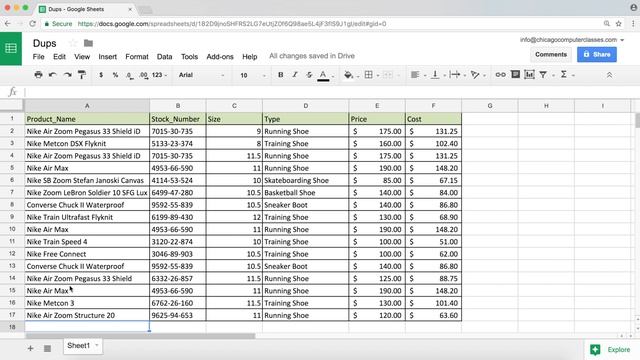640x360 pixels.
Task: Open vertical align options
Action: point(435,75)
